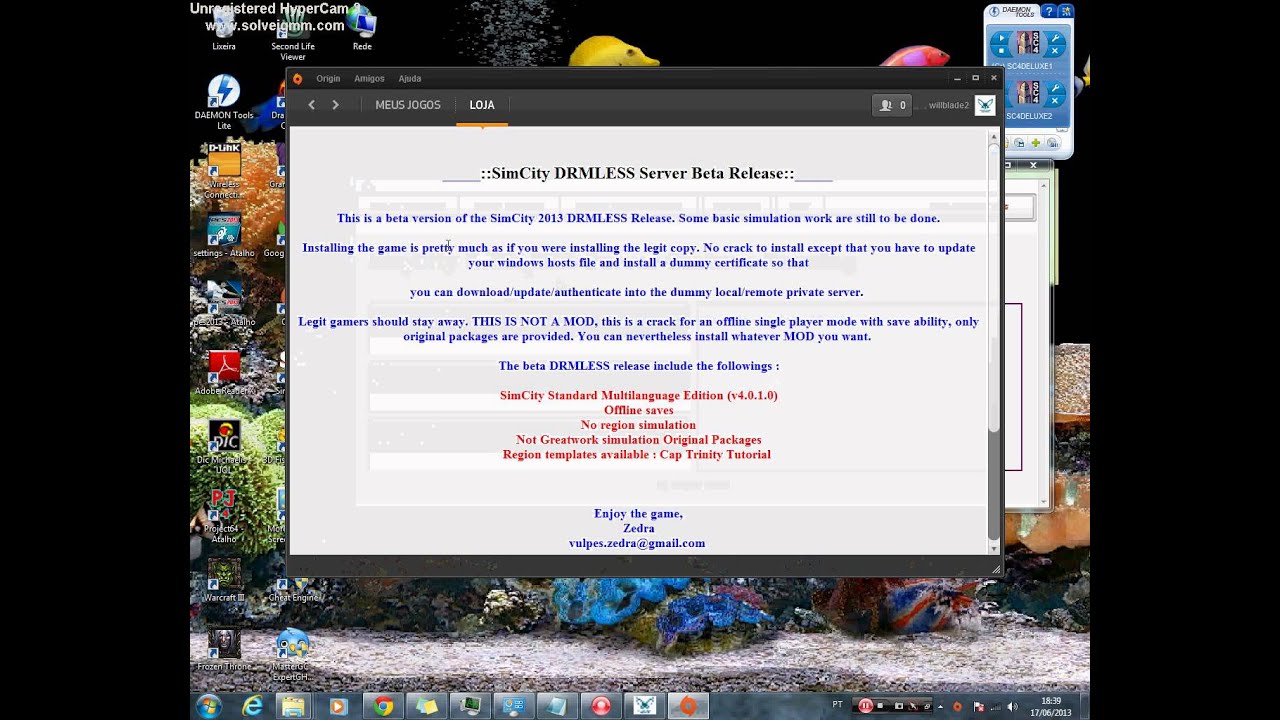1280x720 pixels.
Task: Remove SC4DELUXE1 with the X button
Action: point(1054,51)
